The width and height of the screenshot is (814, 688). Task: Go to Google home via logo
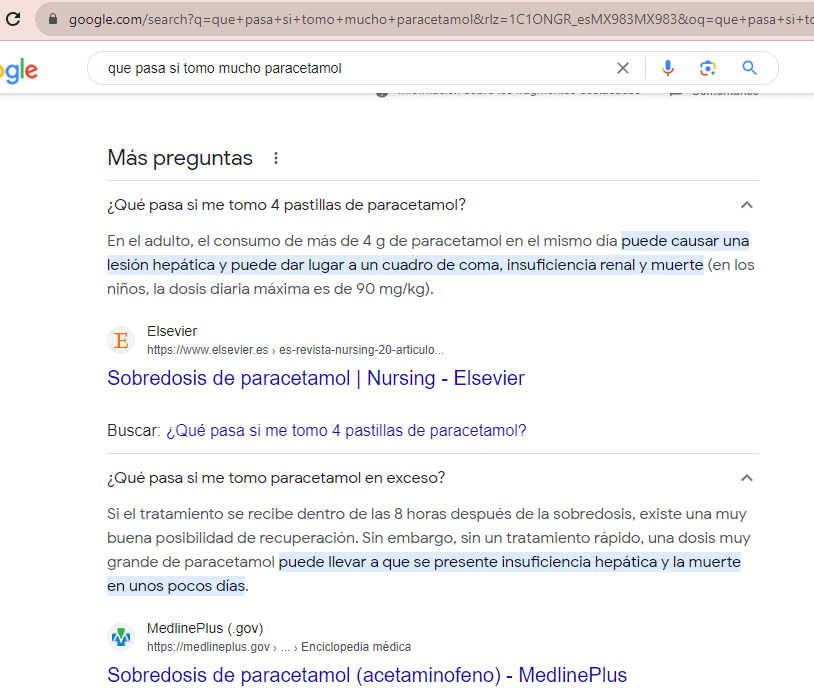(18, 70)
